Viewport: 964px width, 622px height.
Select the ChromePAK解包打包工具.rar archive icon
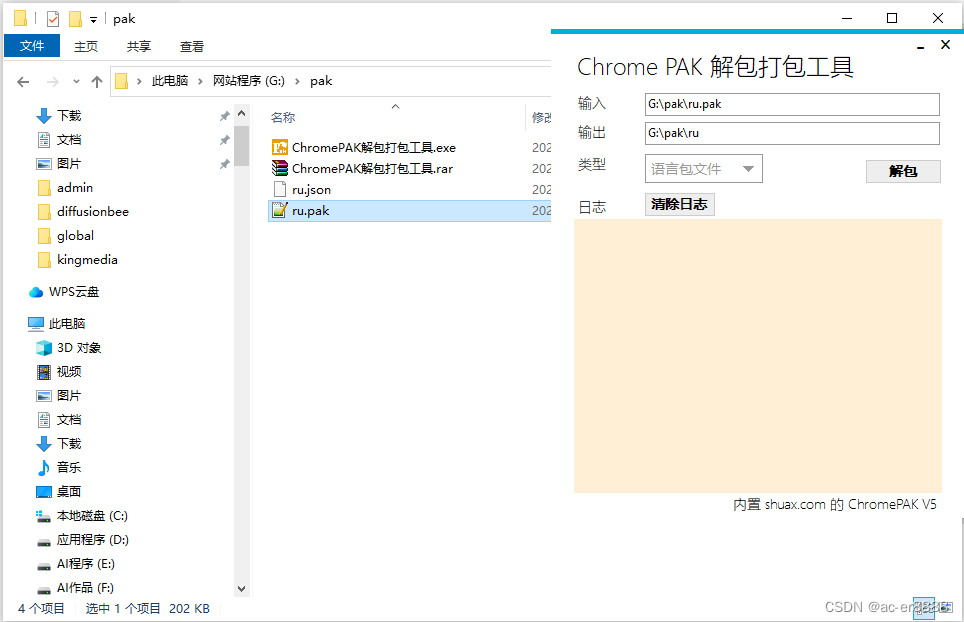coord(280,168)
